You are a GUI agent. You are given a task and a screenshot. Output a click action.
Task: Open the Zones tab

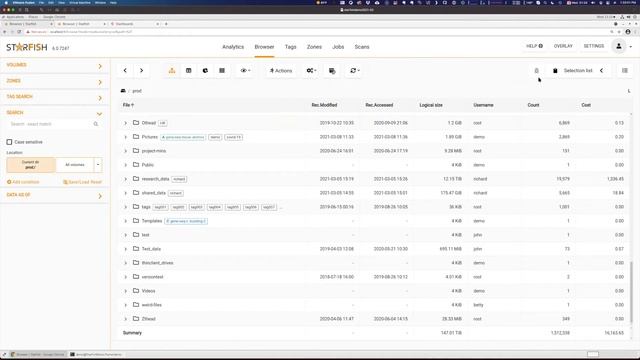pos(314,47)
